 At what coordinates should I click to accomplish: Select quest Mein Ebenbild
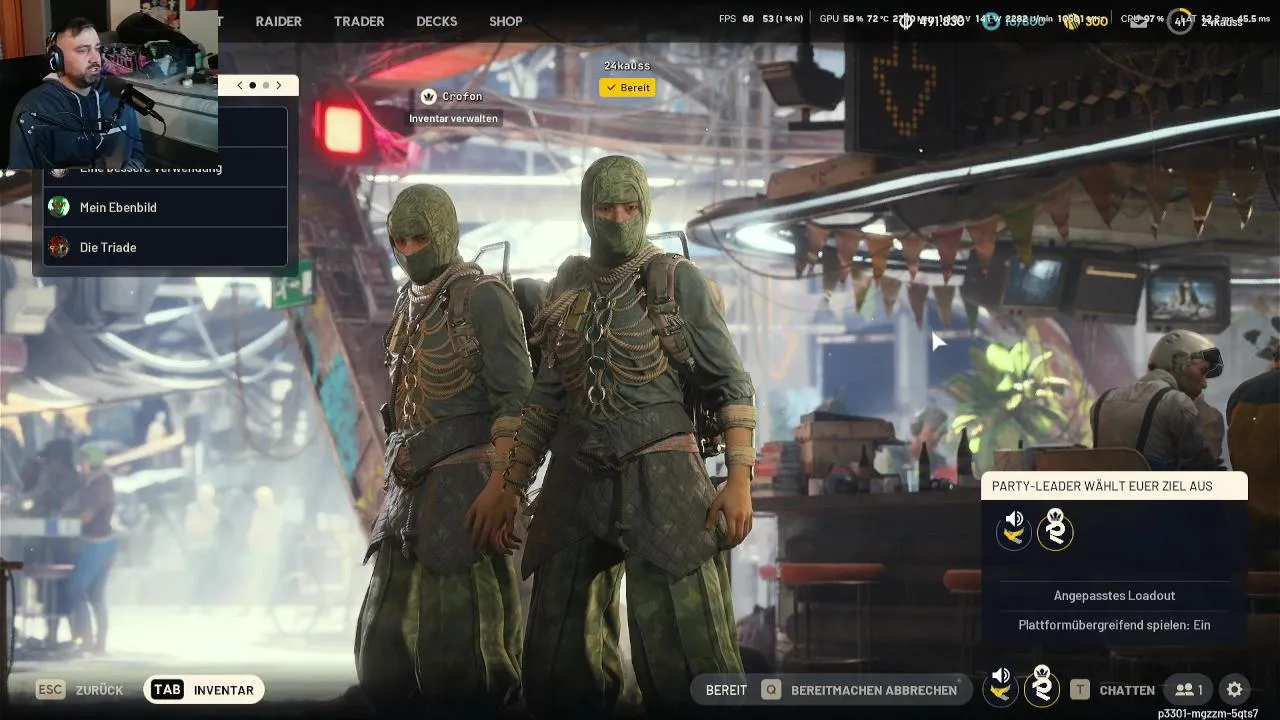166,207
